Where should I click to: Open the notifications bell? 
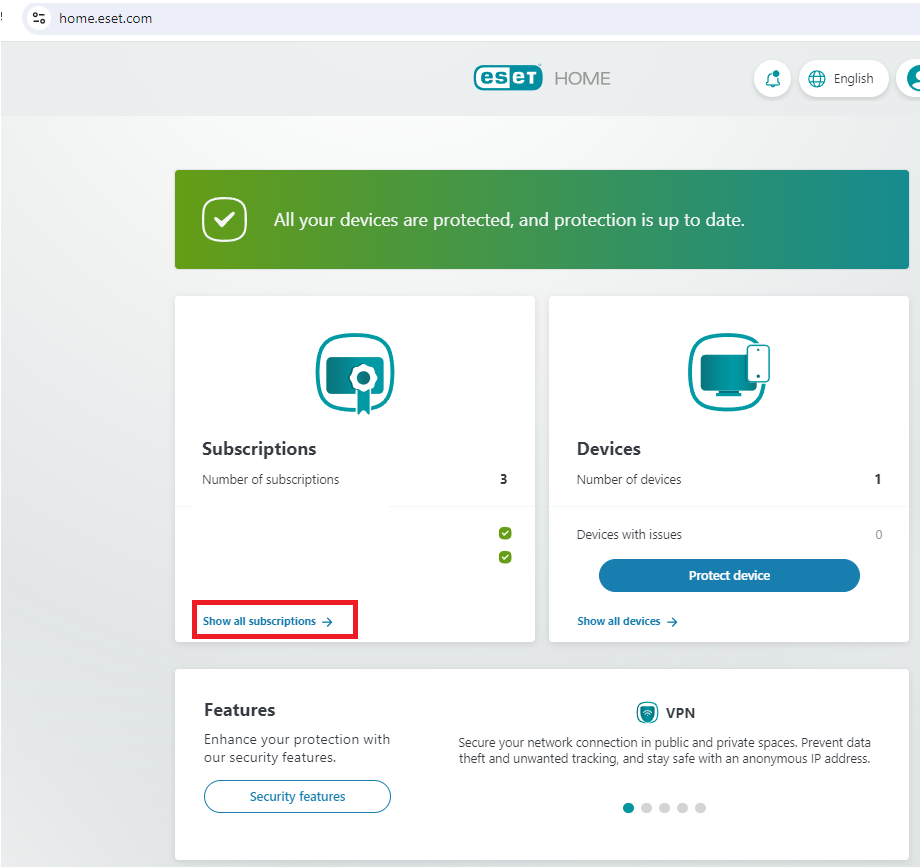773,78
